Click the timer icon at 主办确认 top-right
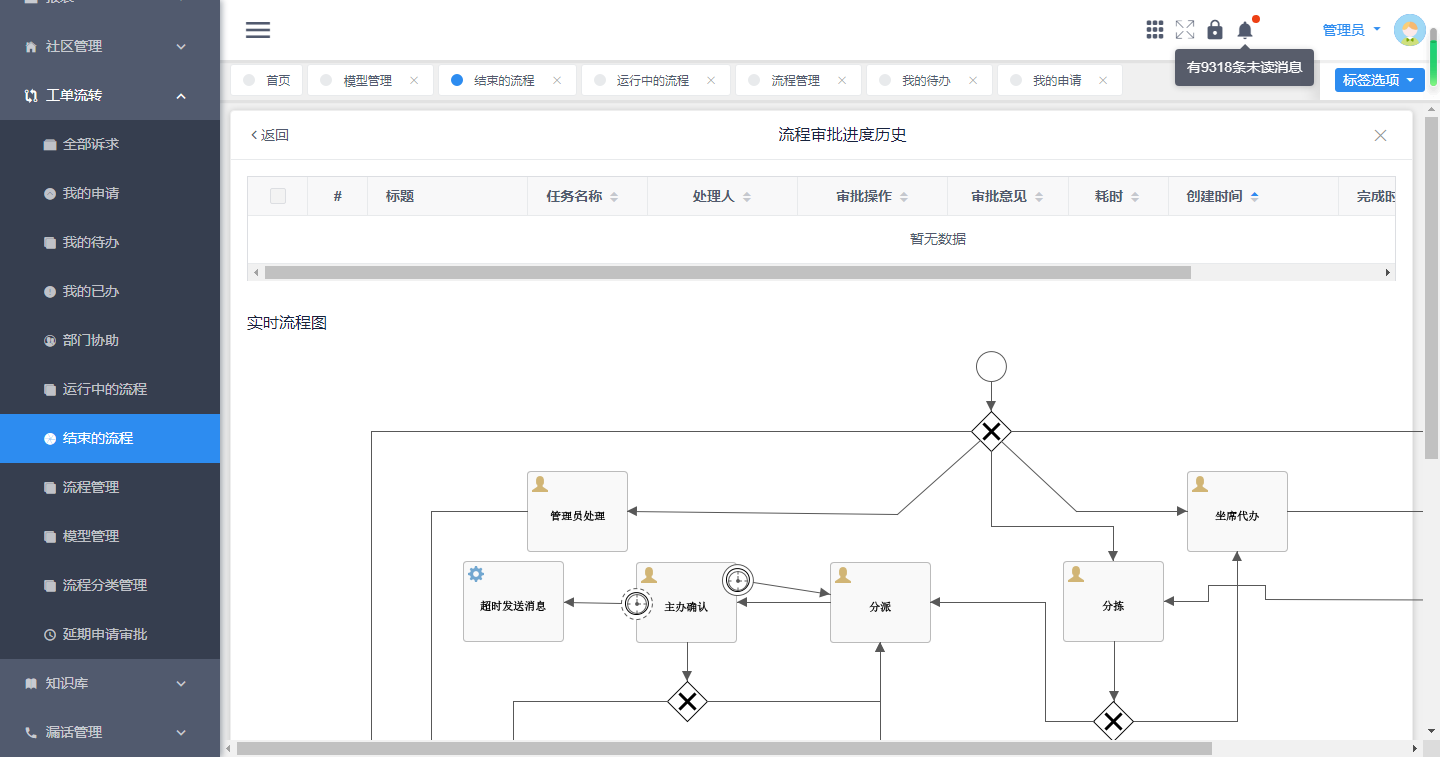This screenshot has width=1440, height=757. [738, 579]
